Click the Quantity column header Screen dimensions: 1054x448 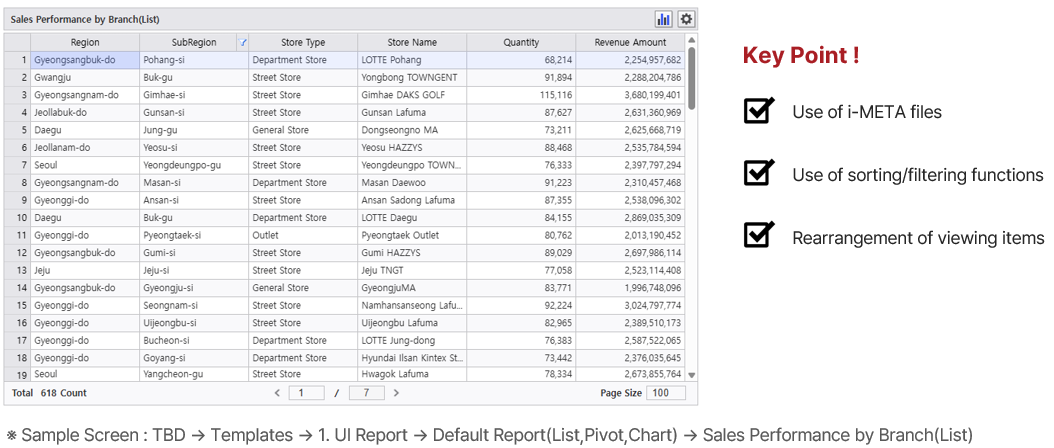(521, 43)
